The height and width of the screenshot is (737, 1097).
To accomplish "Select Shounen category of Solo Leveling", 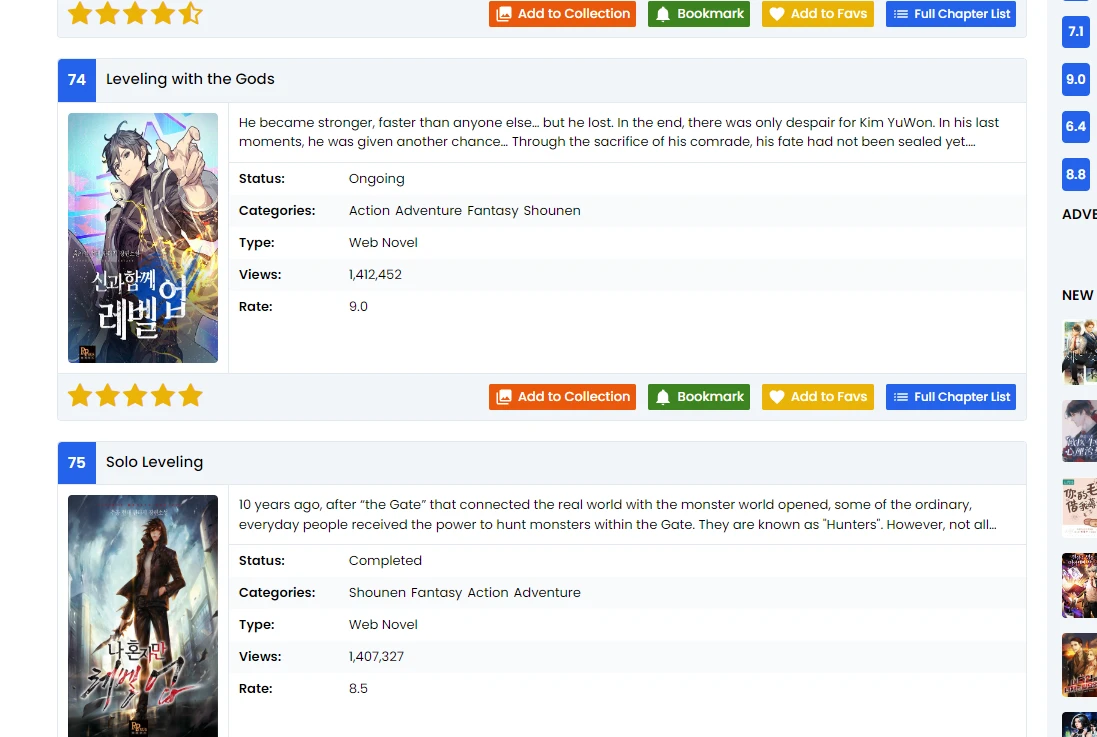I will [377, 593].
